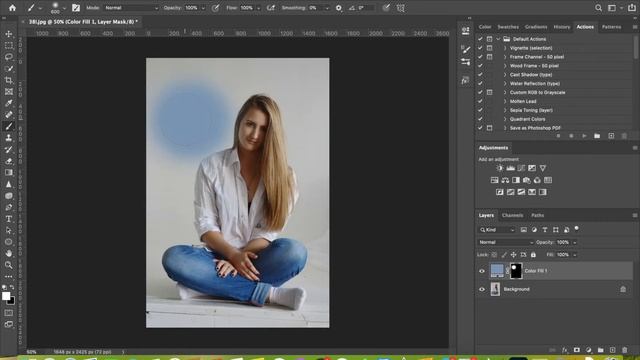Select the Lasso tool
Screen dimensions: 640x360
pos(9,57)
